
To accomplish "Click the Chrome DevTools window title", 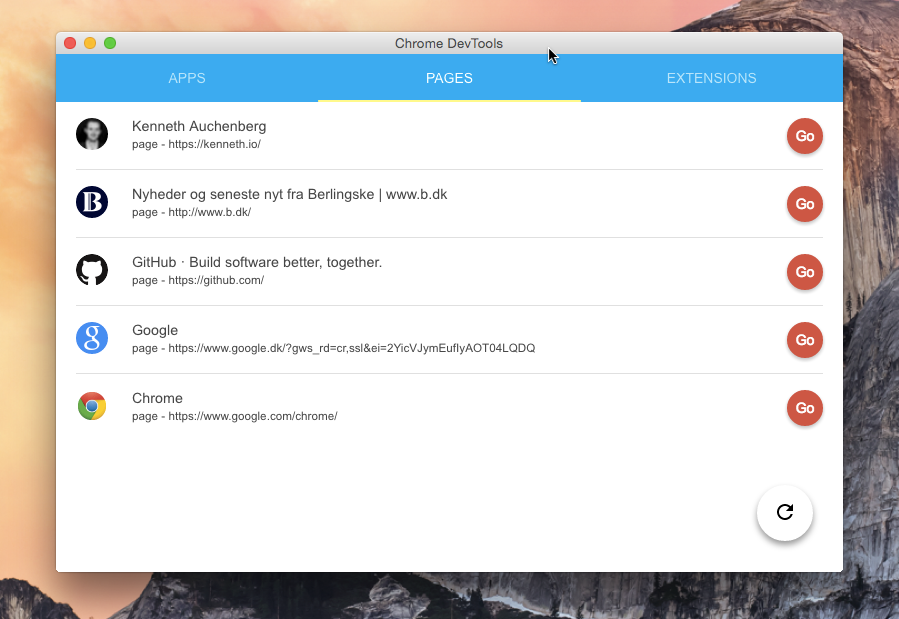I will [x=449, y=44].
